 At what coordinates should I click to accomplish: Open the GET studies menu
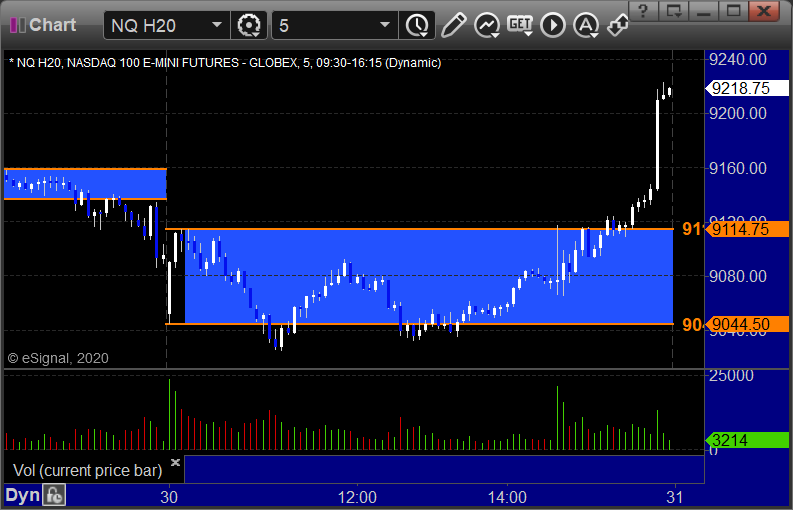[x=520, y=25]
